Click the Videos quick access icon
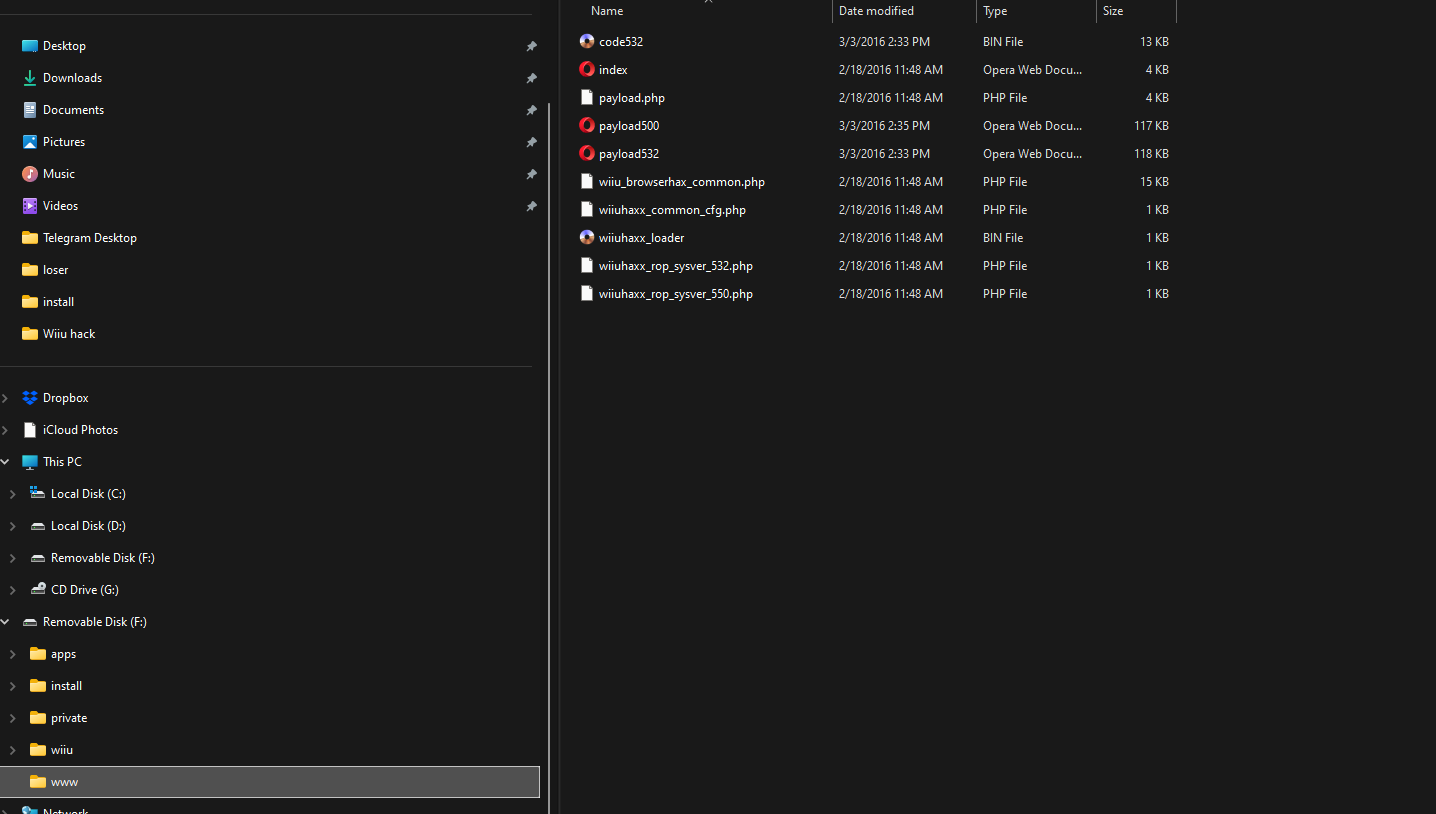The image size is (1436, 814). click(x=30, y=206)
